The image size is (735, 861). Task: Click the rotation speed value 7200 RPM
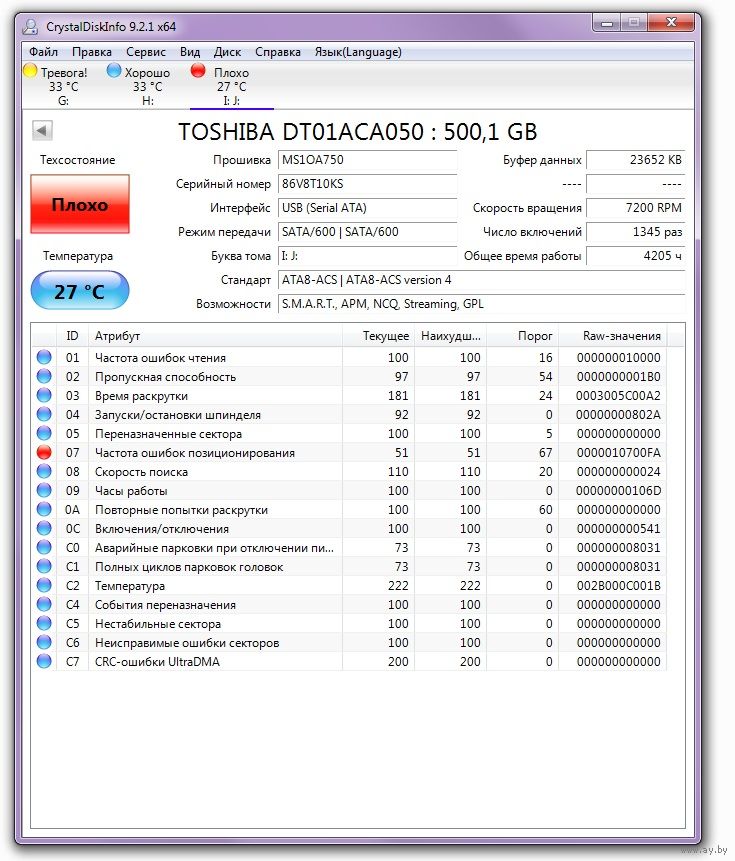click(636, 208)
